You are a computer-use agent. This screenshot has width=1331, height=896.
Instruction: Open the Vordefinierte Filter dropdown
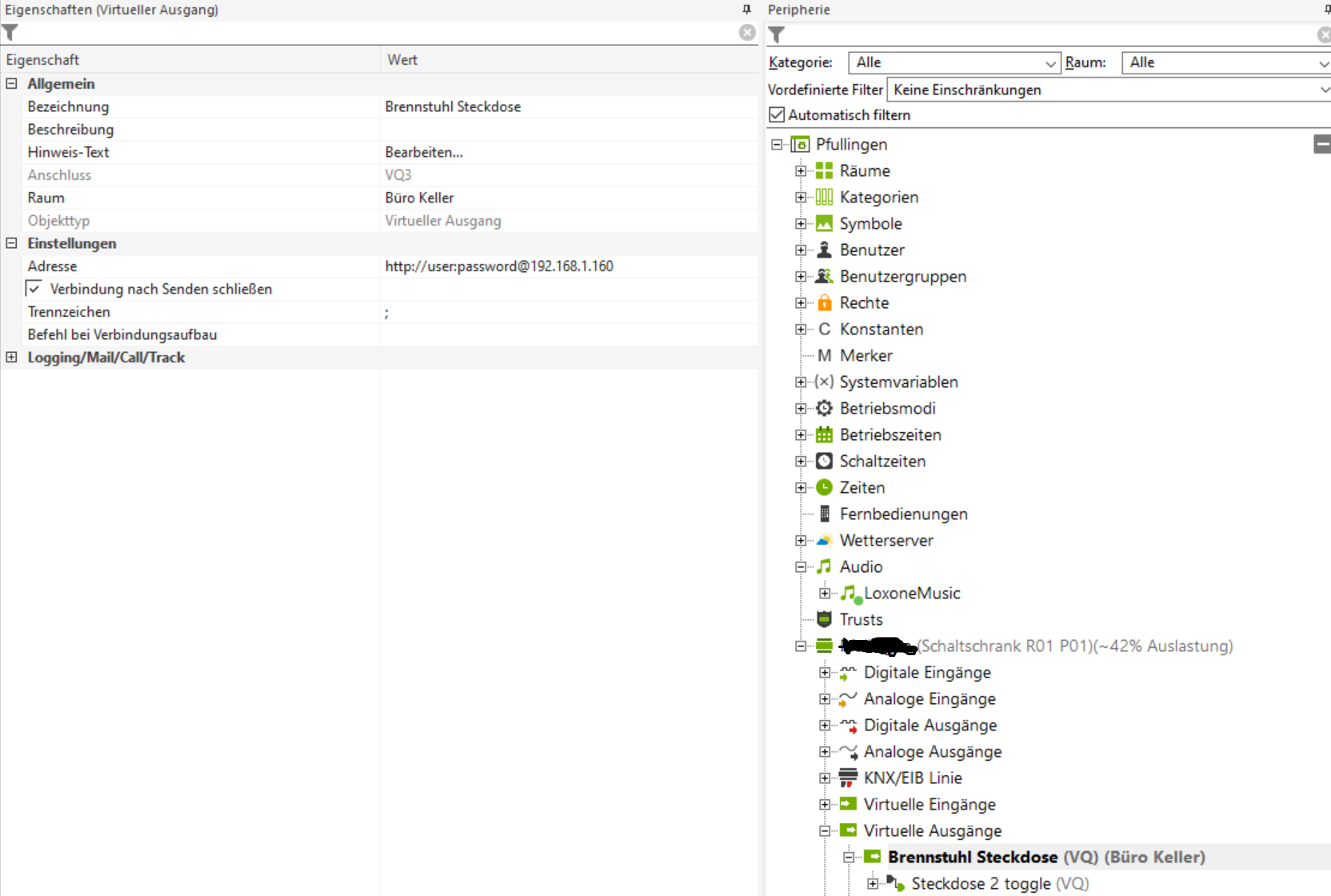click(x=1109, y=90)
